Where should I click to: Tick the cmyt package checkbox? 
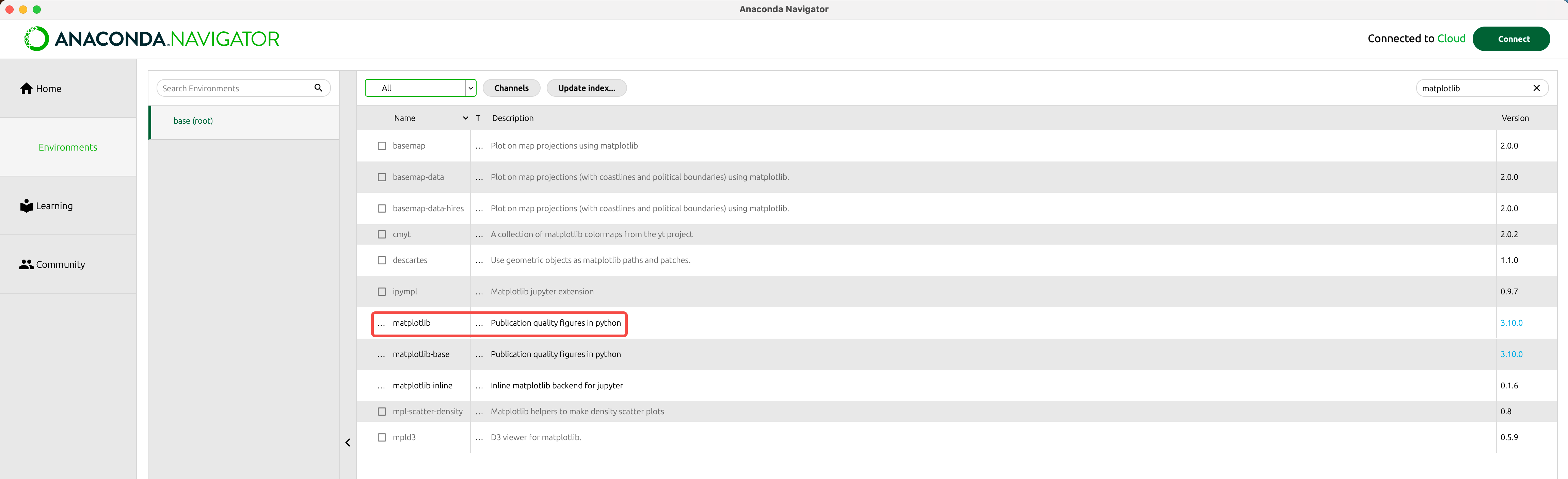(382, 234)
